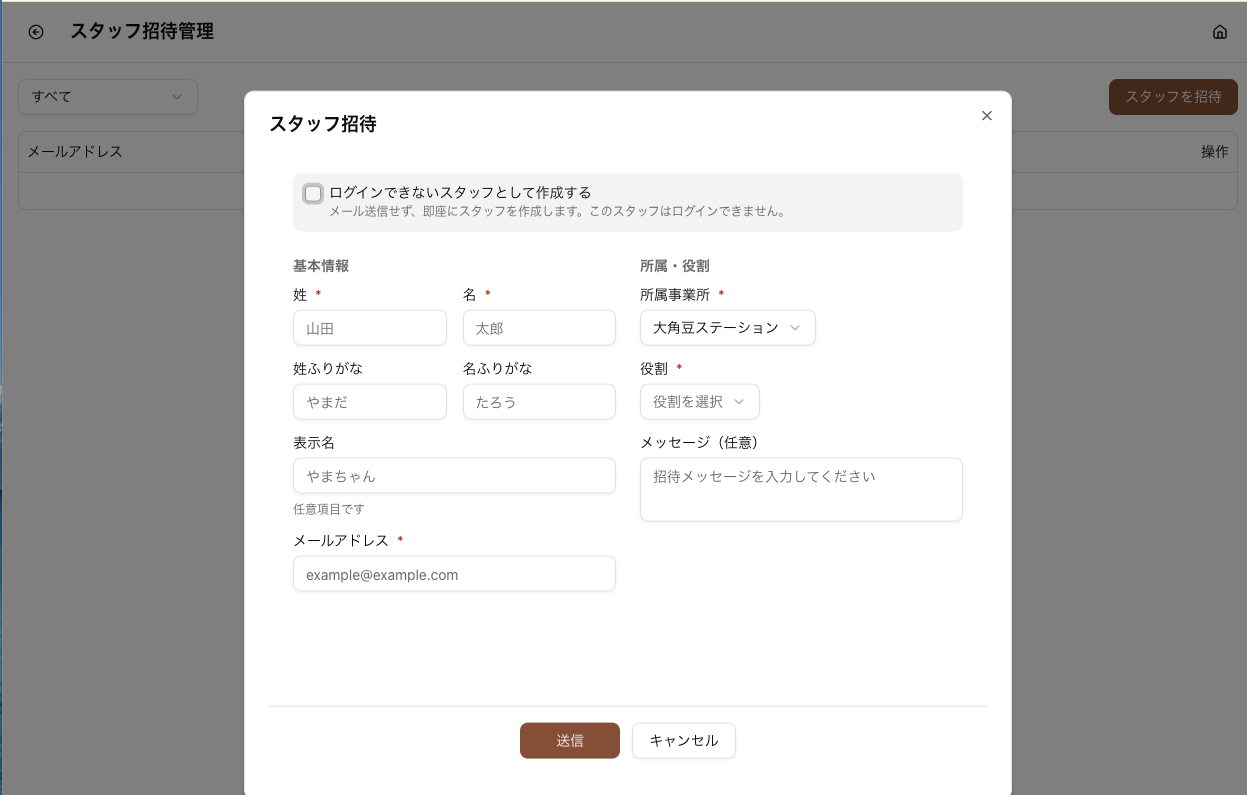Focus the 表示名 input field

click(x=454, y=476)
